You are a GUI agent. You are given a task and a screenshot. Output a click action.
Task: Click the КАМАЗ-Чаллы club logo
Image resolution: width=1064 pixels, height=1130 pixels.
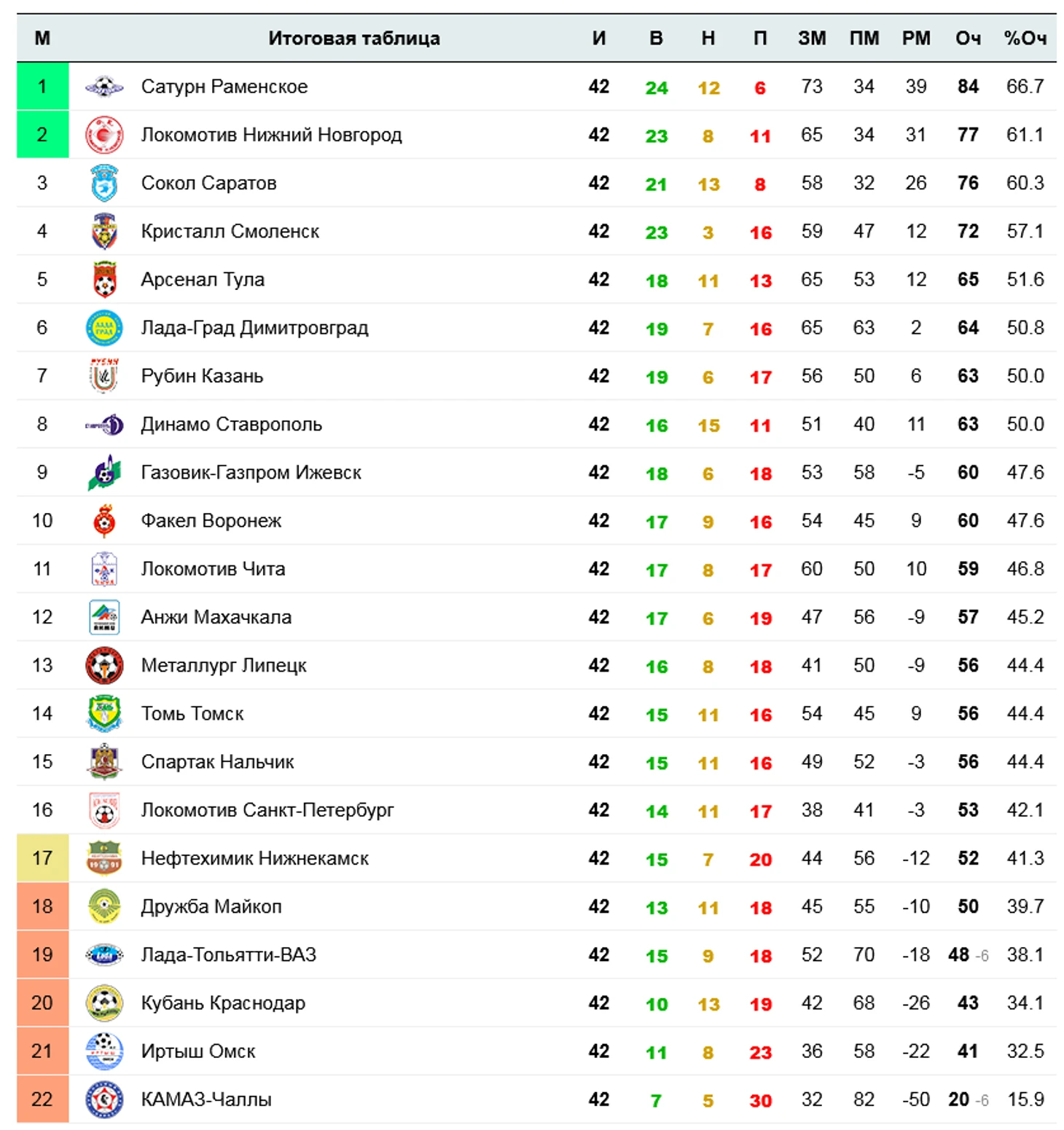tap(104, 1099)
